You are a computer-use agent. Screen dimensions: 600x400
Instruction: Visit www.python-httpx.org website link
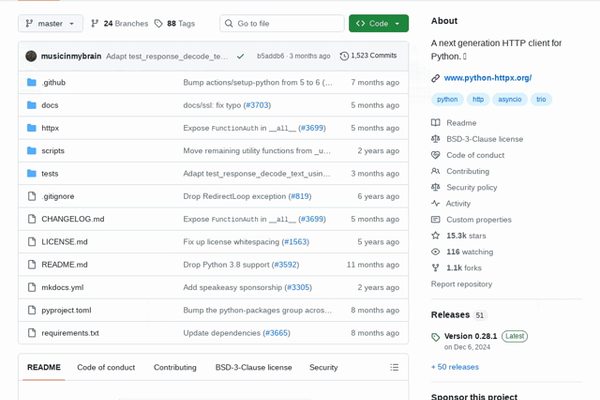click(488, 78)
